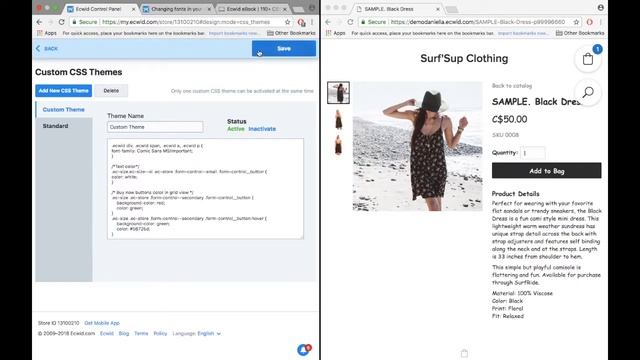This screenshot has width=640, height=360.
Task: Select the third product thumbnail
Action: tap(338, 145)
